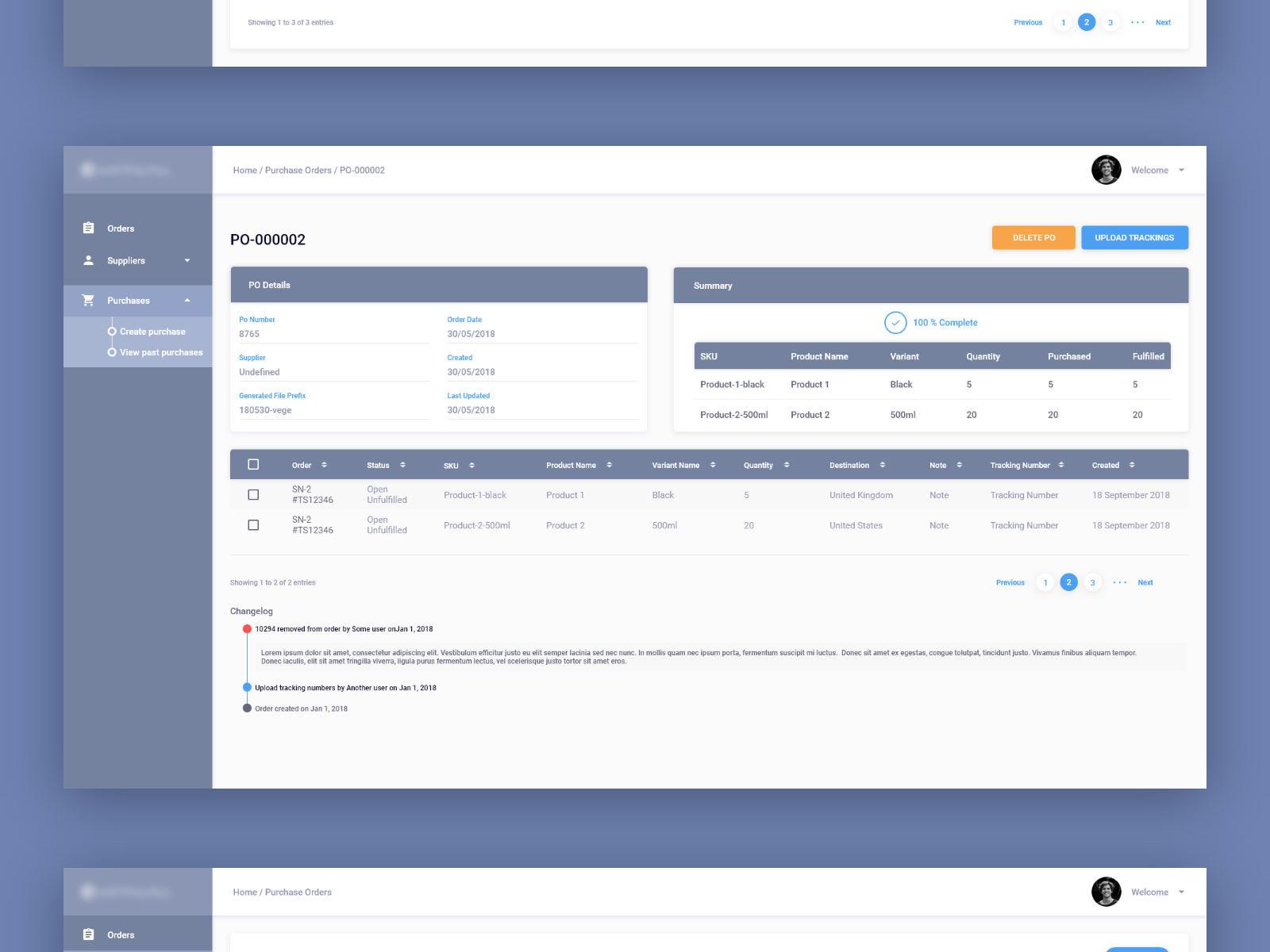Screen dimensions: 1270x952
Task: Click the Suppliers person icon
Action: pyautogui.click(x=88, y=260)
